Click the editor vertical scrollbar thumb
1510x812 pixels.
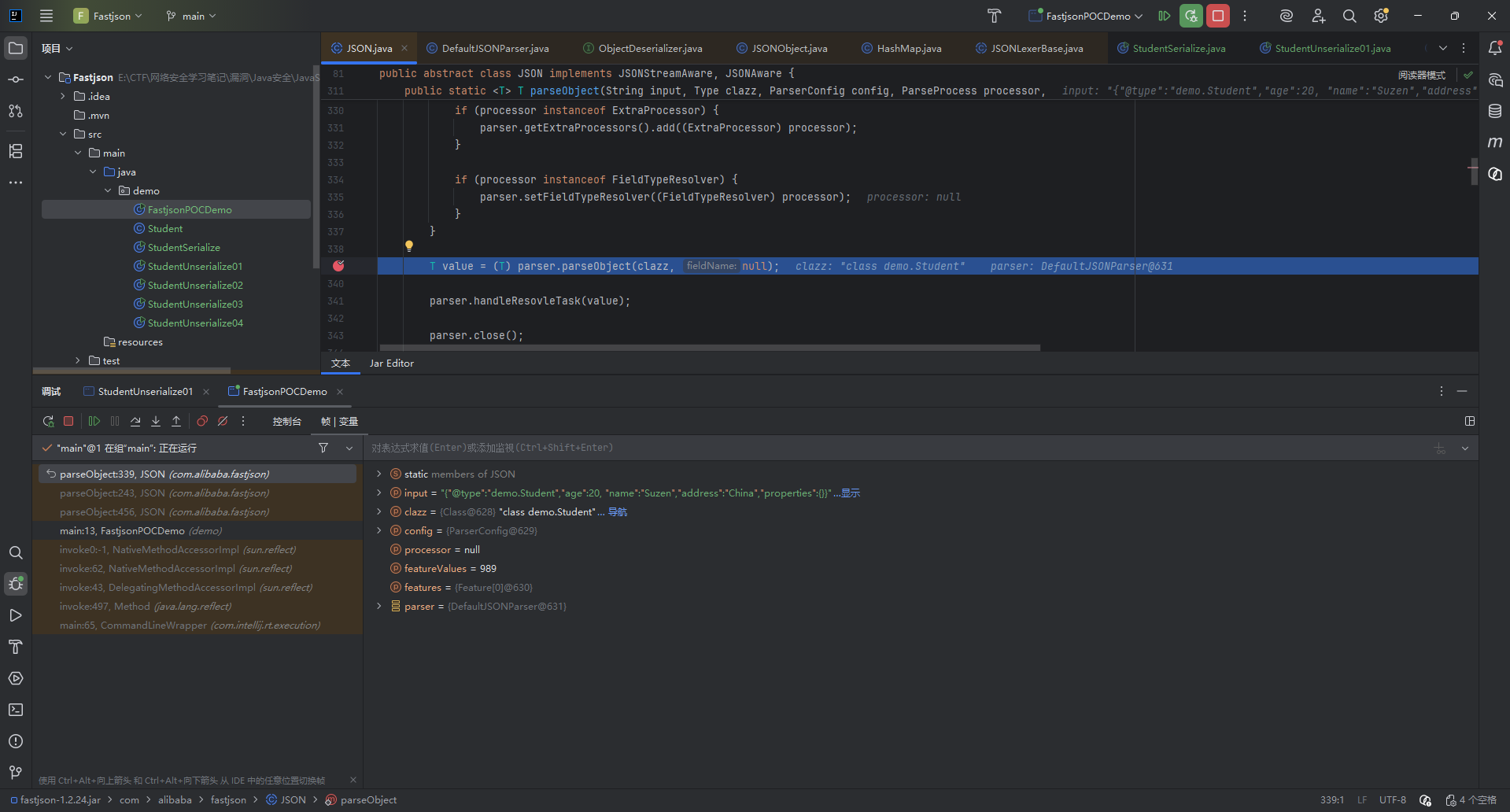1474,172
